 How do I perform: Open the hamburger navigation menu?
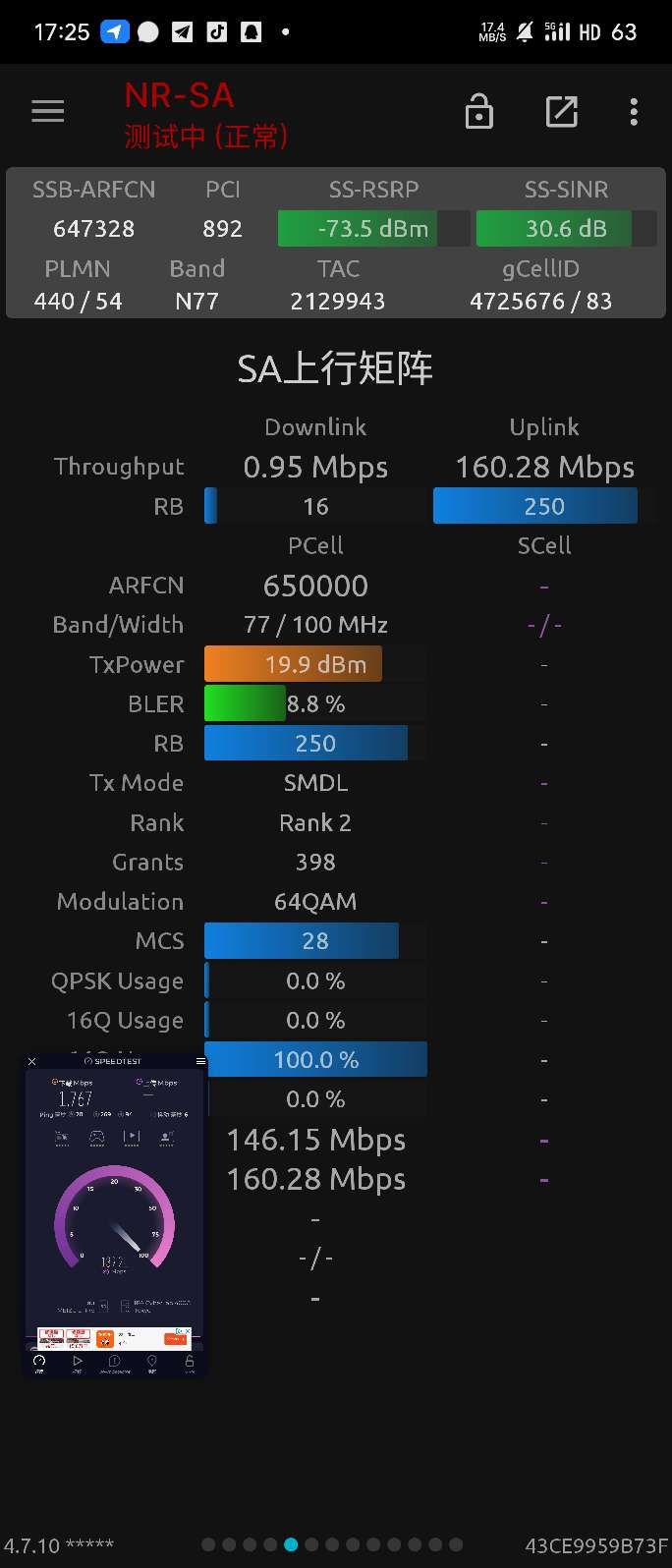click(47, 112)
